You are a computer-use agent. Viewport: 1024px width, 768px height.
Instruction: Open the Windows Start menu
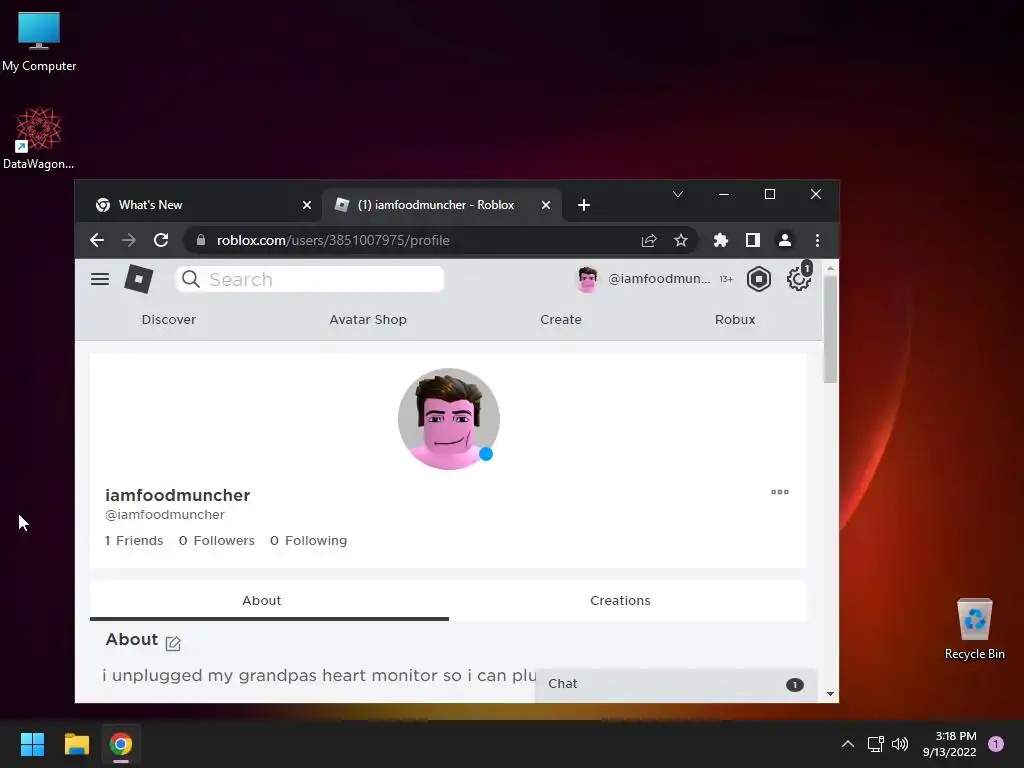point(32,744)
